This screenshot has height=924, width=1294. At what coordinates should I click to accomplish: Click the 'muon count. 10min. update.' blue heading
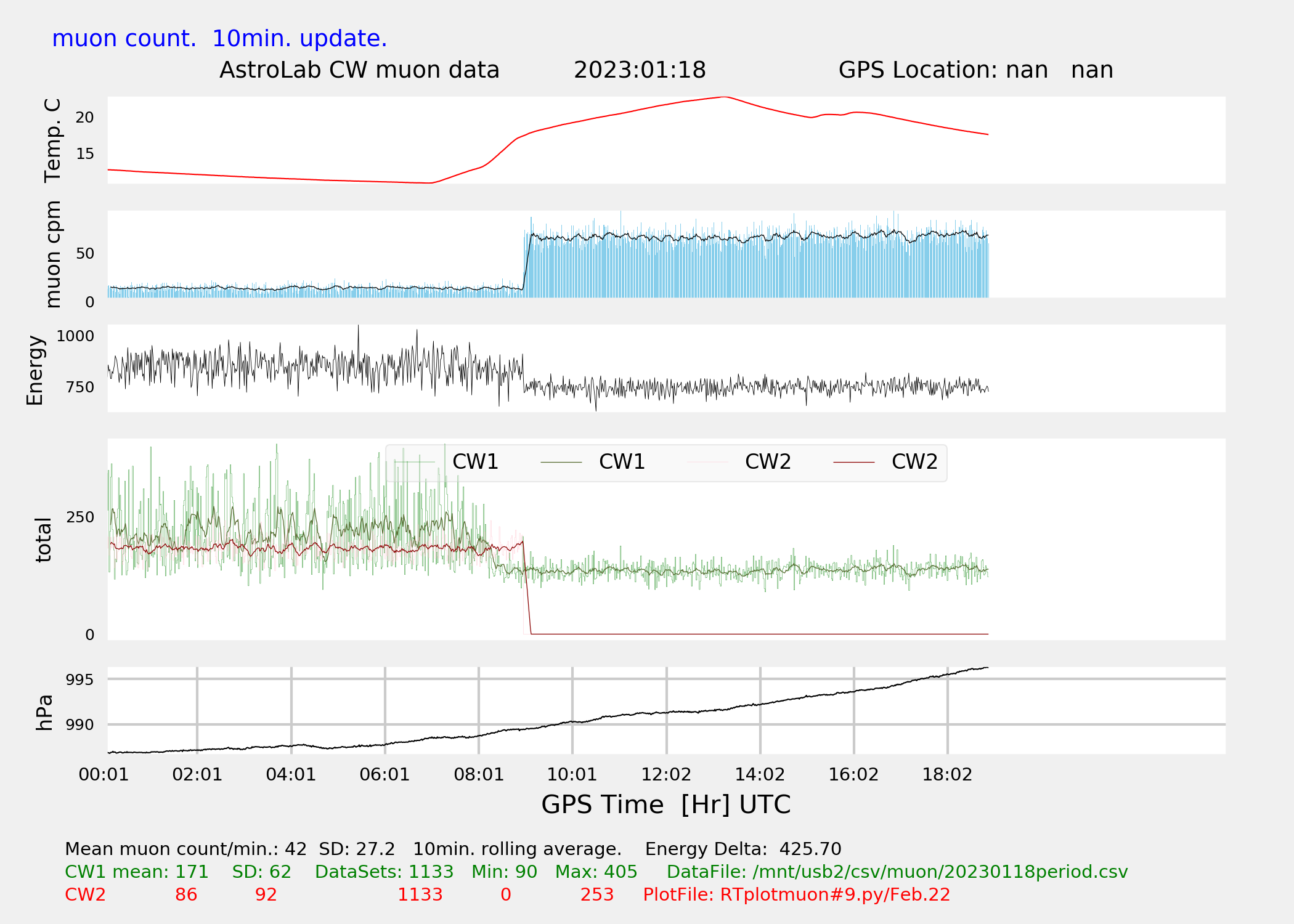pyautogui.click(x=219, y=39)
